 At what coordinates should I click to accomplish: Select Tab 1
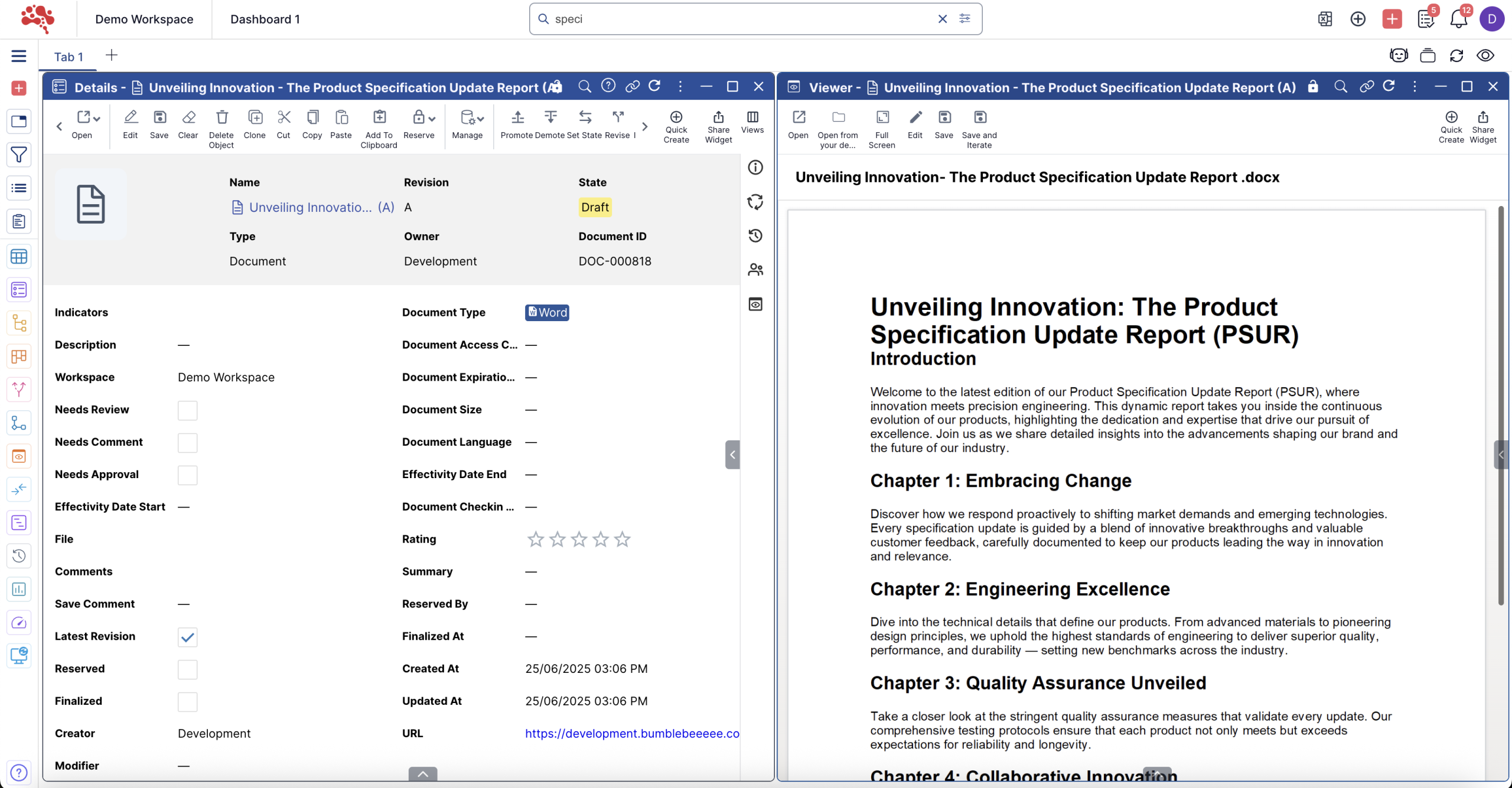pos(69,57)
